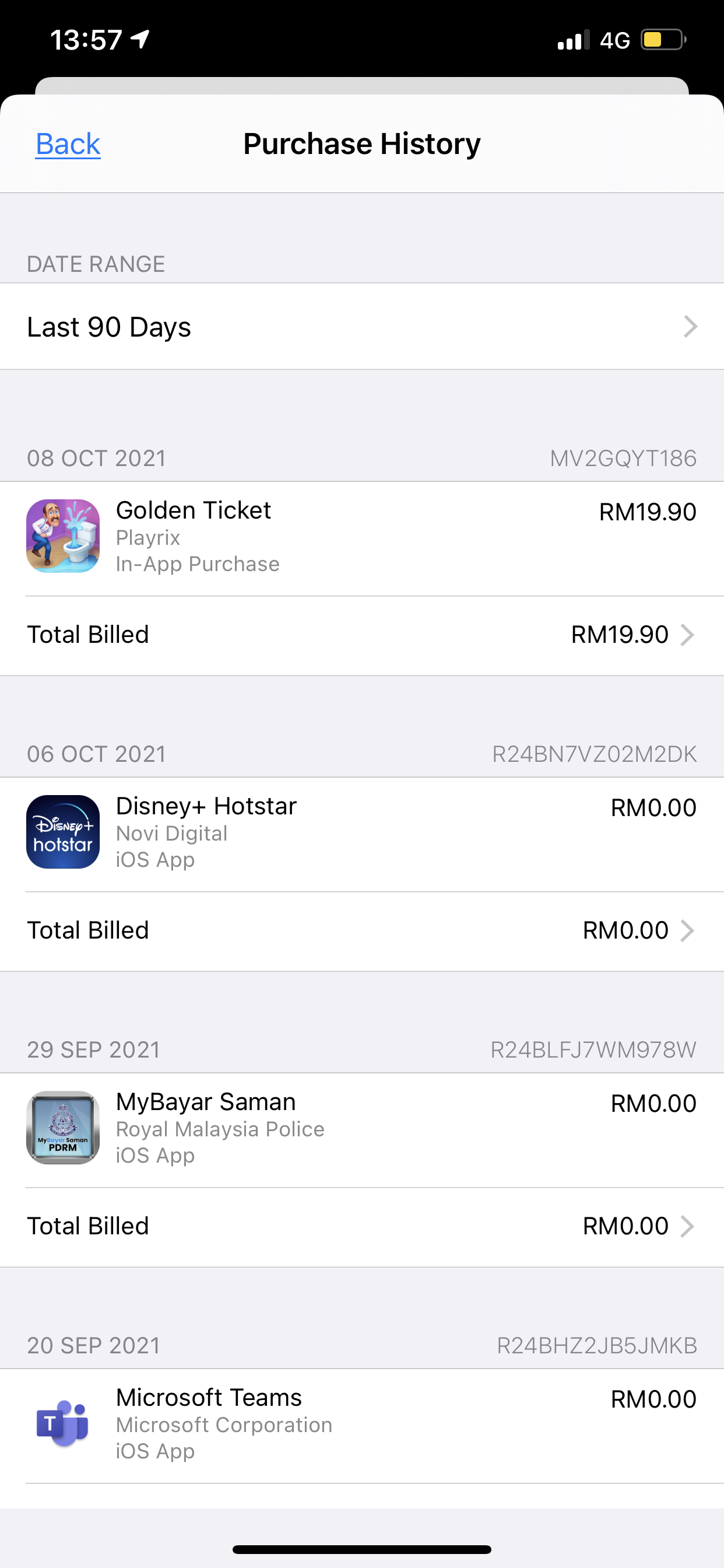This screenshot has width=724, height=1568.
Task: Tap the Microsoft Teams app icon
Action: [x=63, y=1423]
